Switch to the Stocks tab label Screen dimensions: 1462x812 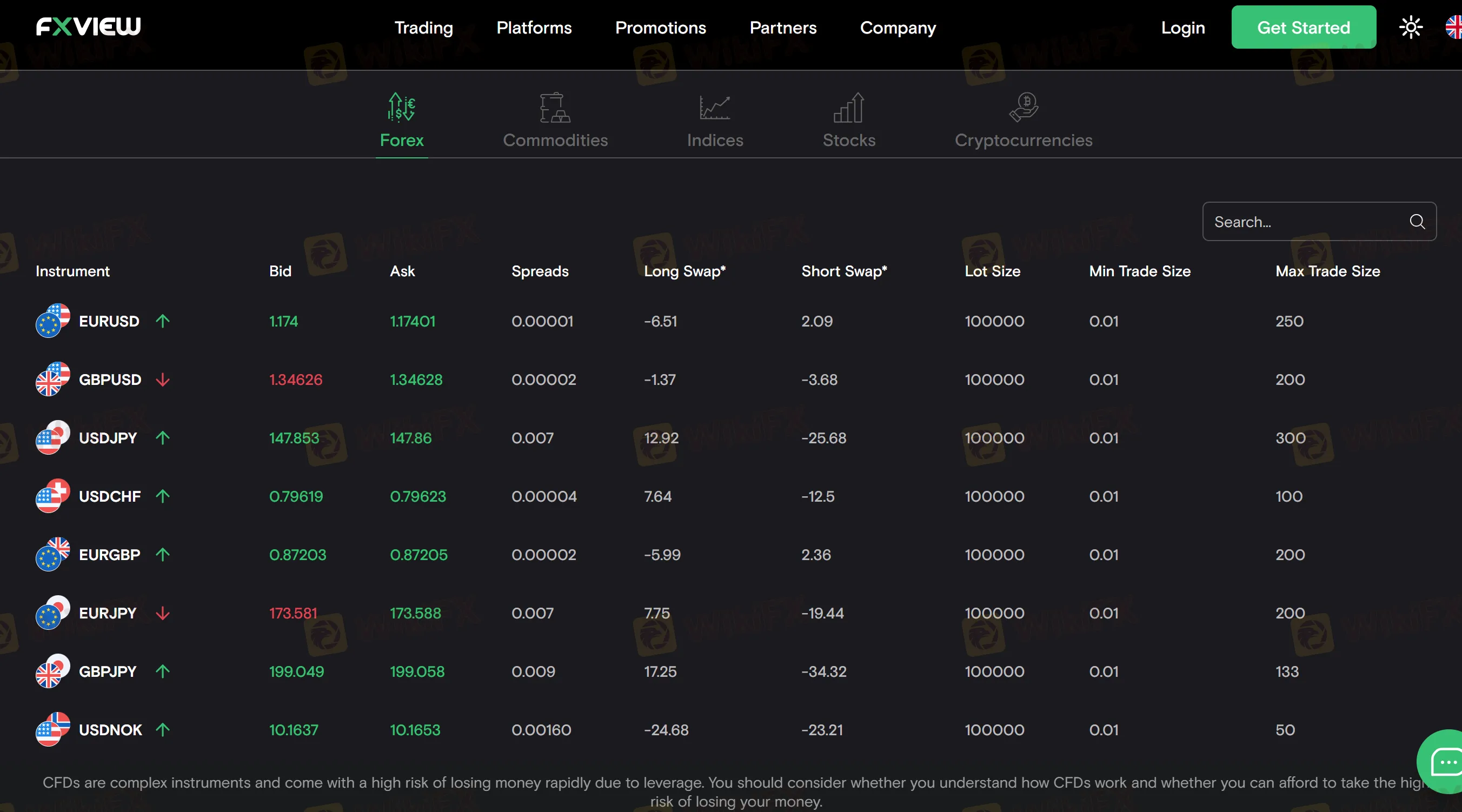click(849, 140)
